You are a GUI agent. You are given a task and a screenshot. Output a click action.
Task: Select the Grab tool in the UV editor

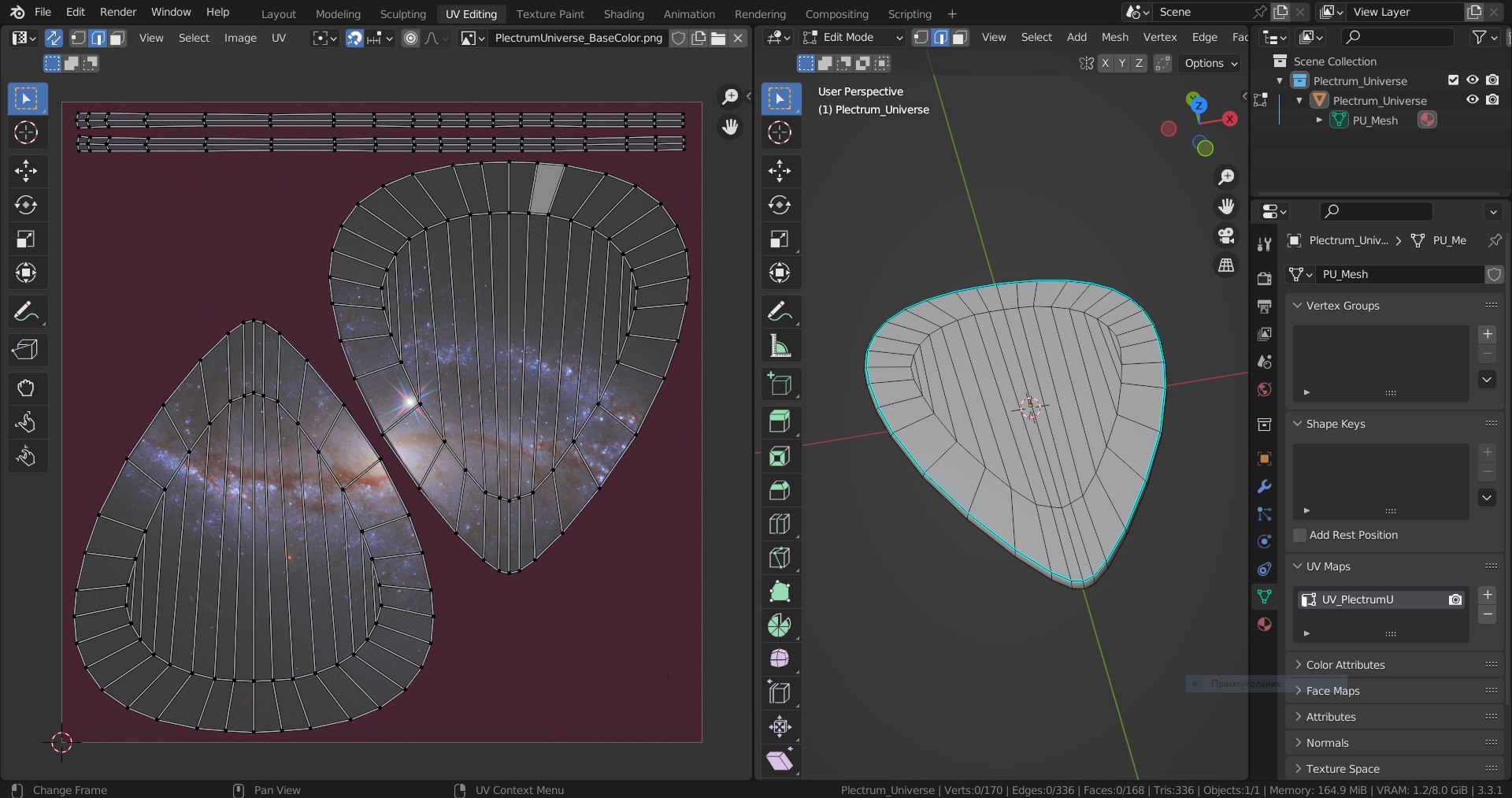point(26,388)
